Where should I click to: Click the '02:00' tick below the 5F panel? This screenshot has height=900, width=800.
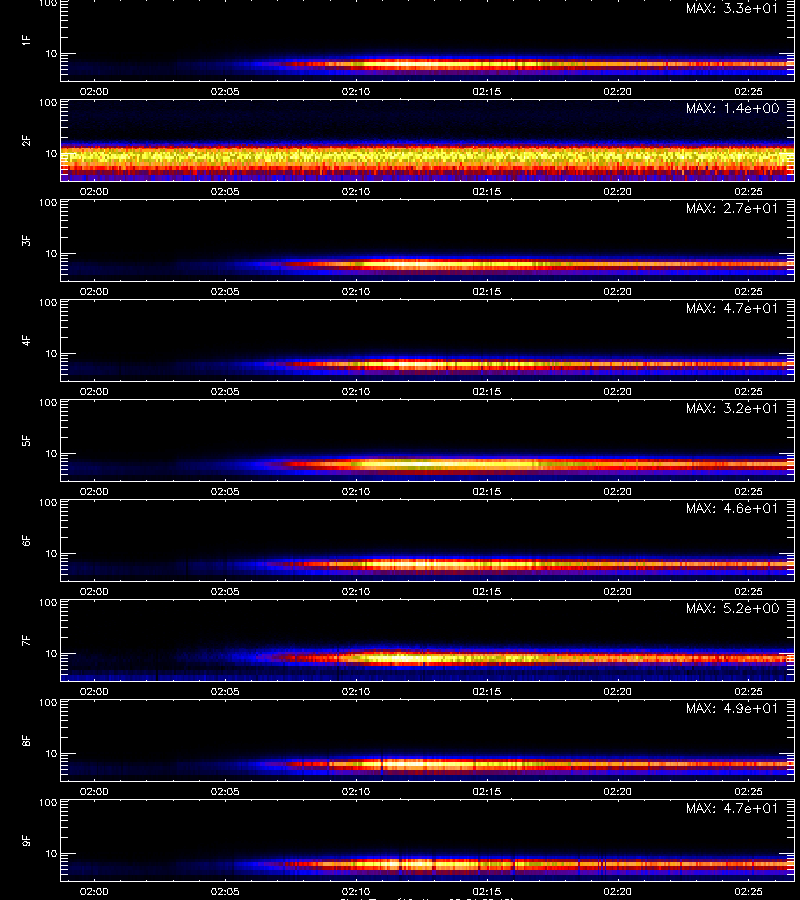point(94,491)
